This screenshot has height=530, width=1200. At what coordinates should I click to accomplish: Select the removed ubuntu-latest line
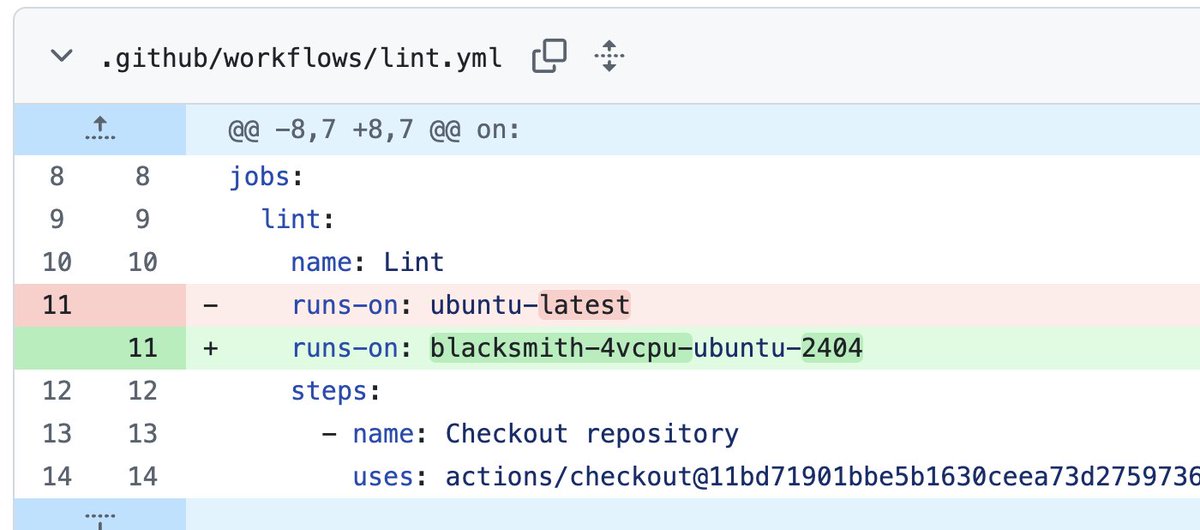(692, 305)
